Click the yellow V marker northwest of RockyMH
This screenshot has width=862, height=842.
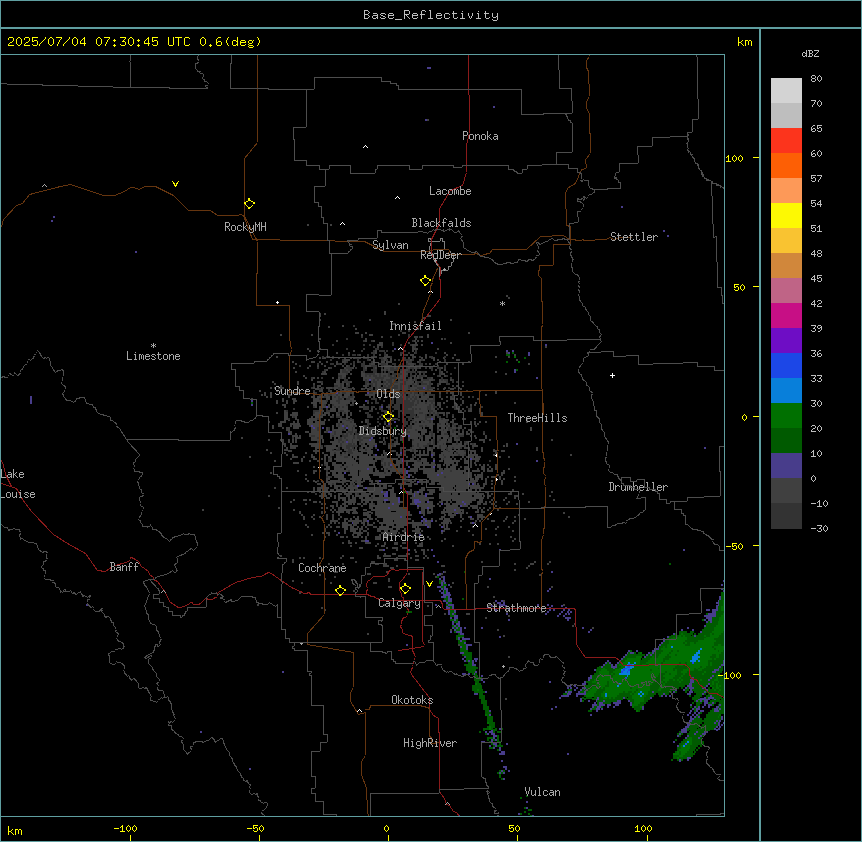click(x=175, y=184)
